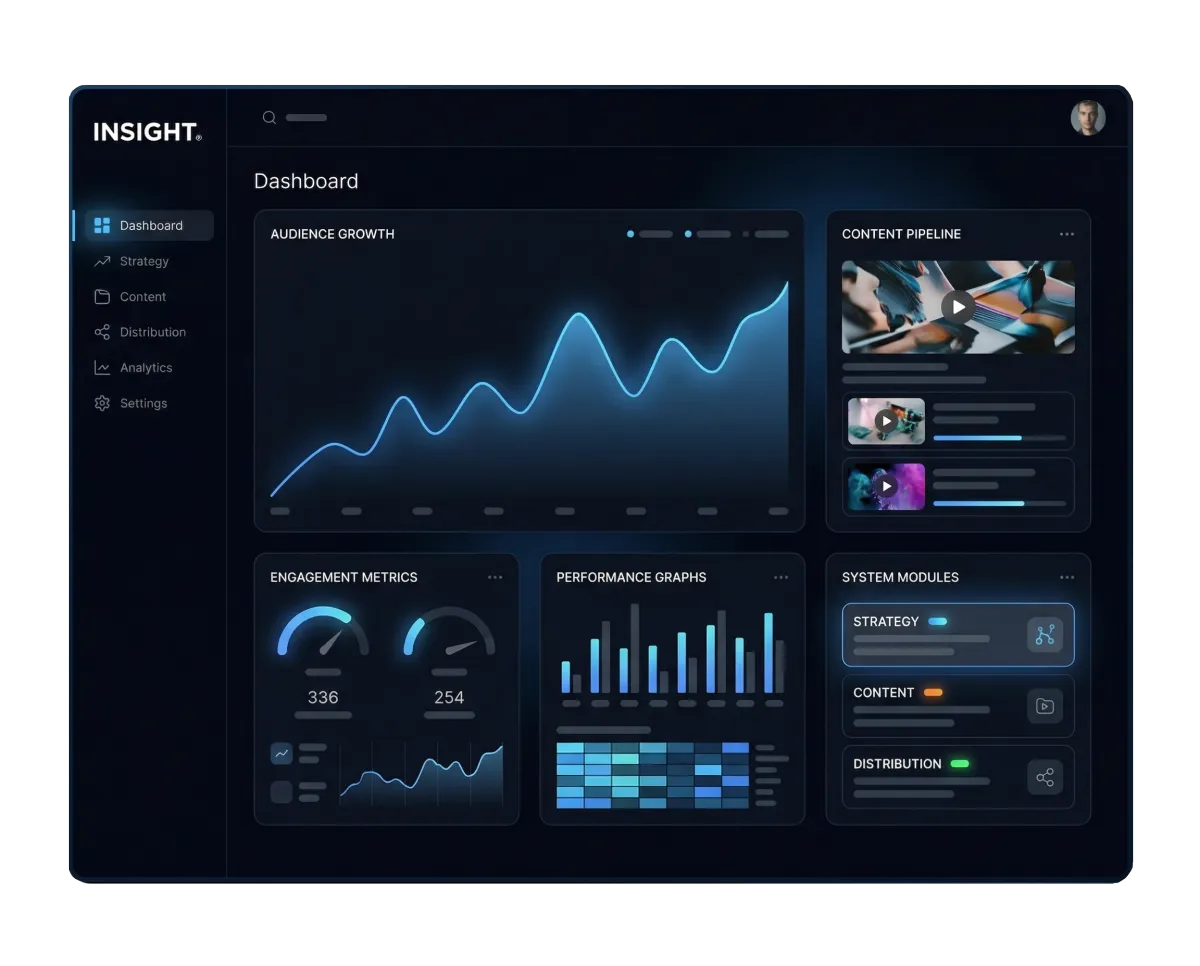Click the search magnifier icon
The height and width of the screenshot is (966, 1200).
269,118
